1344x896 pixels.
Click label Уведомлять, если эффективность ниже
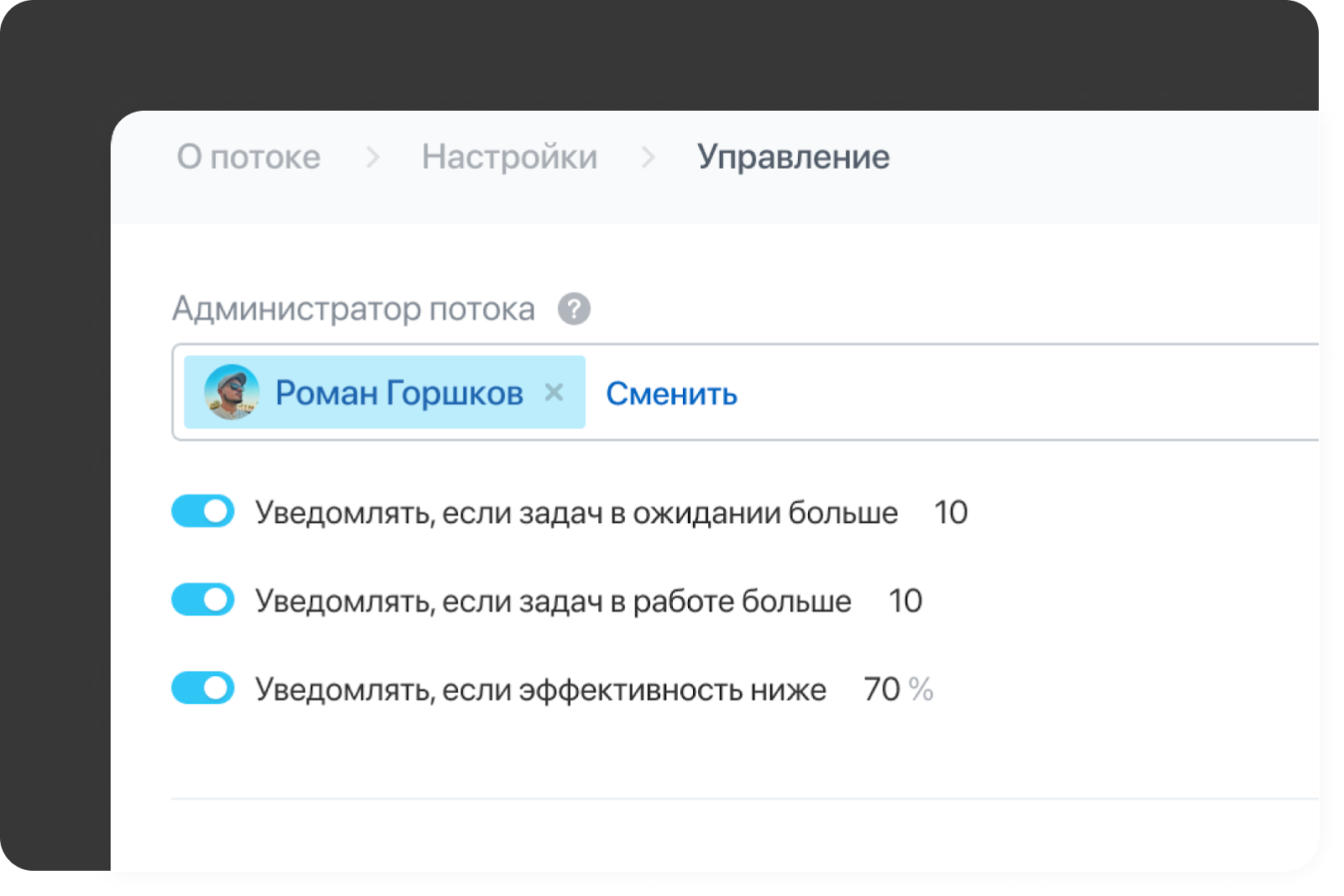click(541, 689)
